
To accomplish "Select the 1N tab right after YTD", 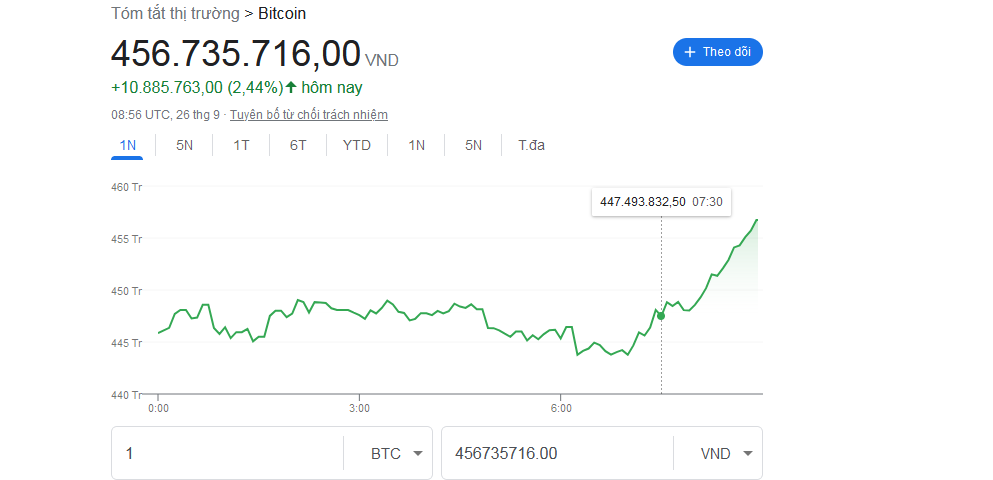I will (417, 146).
